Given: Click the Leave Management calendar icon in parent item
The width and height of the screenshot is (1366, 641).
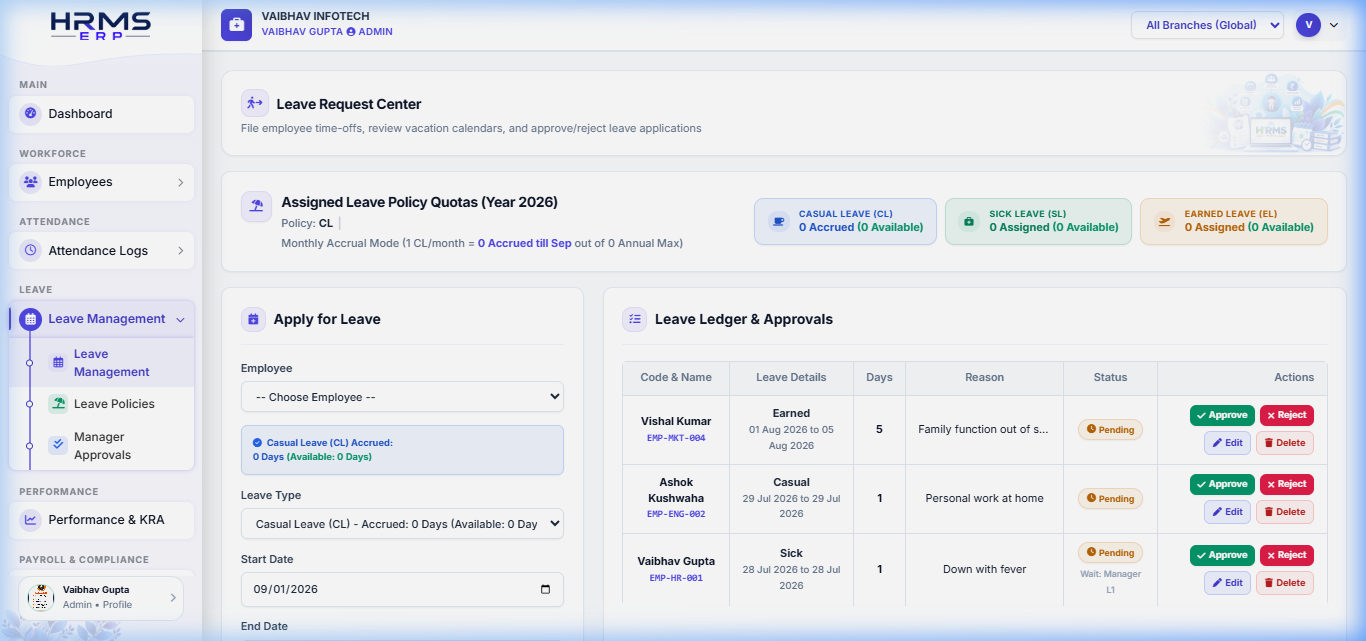Looking at the screenshot, I should (x=30, y=319).
